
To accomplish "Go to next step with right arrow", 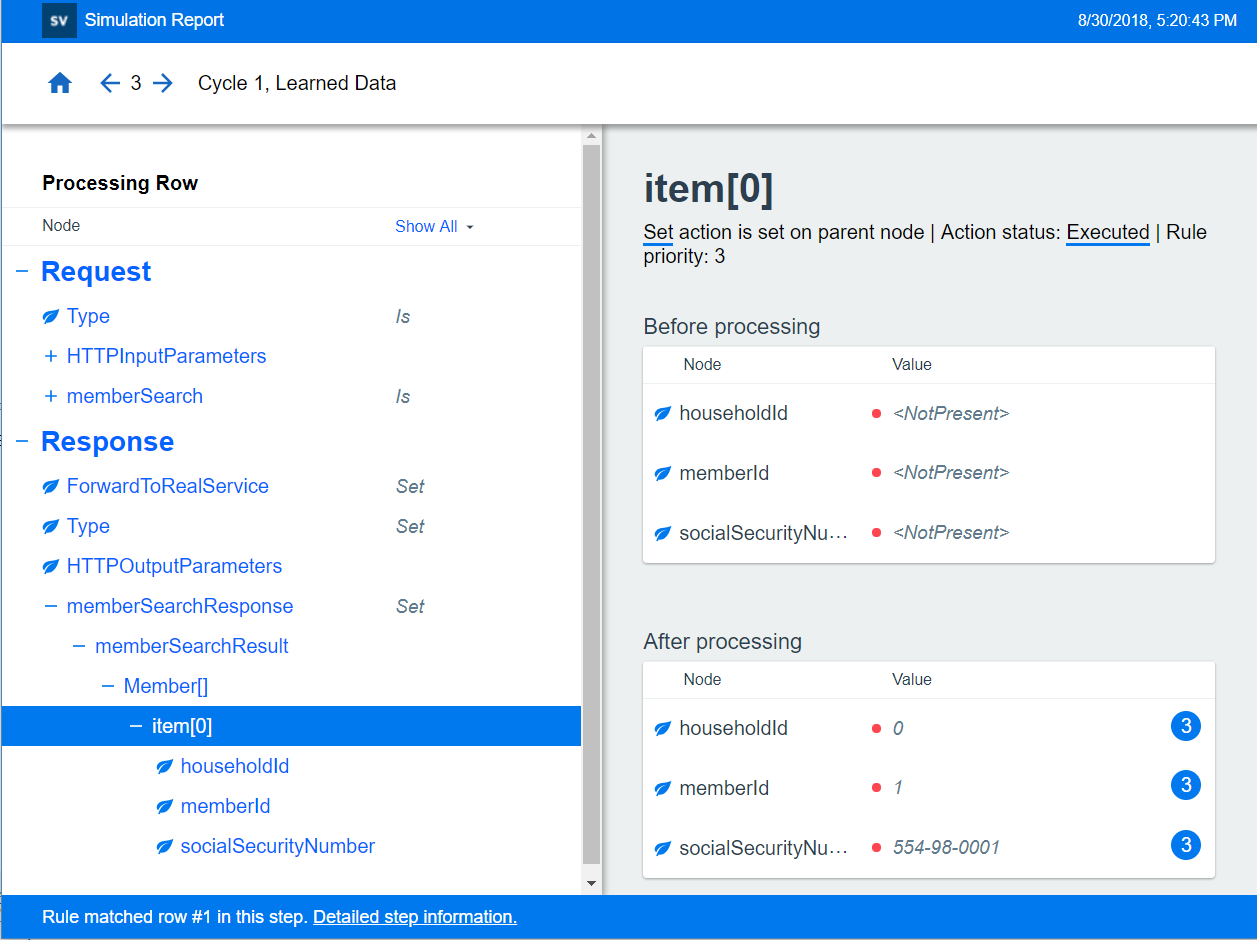I will tap(163, 84).
